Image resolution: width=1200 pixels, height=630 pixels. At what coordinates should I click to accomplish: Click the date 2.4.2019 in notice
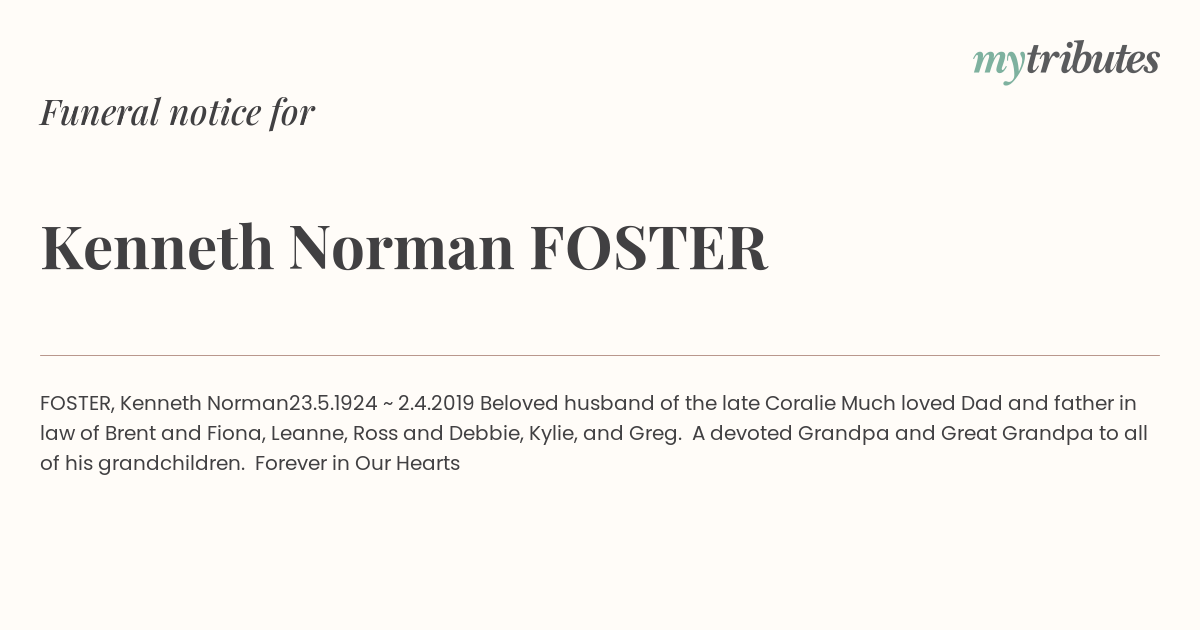click(436, 403)
